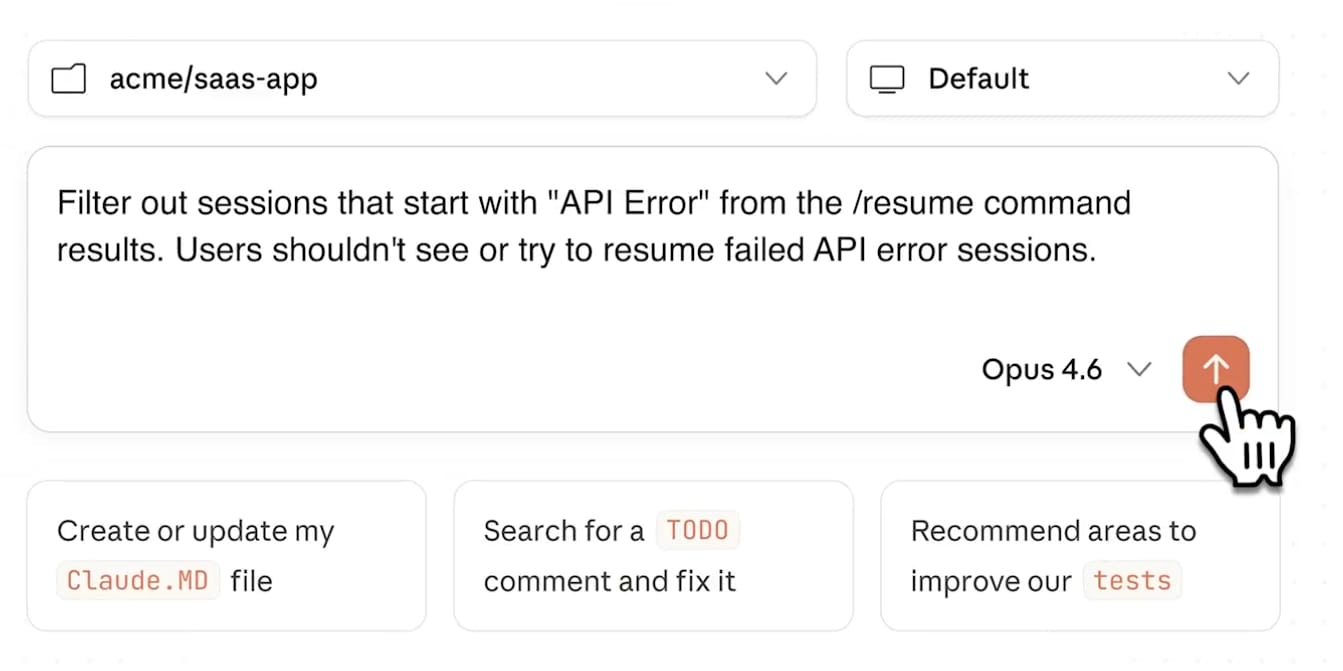Place cursor after "error sessions." in the prompt
This screenshot has height=671, width=1343.
pos(1098,250)
